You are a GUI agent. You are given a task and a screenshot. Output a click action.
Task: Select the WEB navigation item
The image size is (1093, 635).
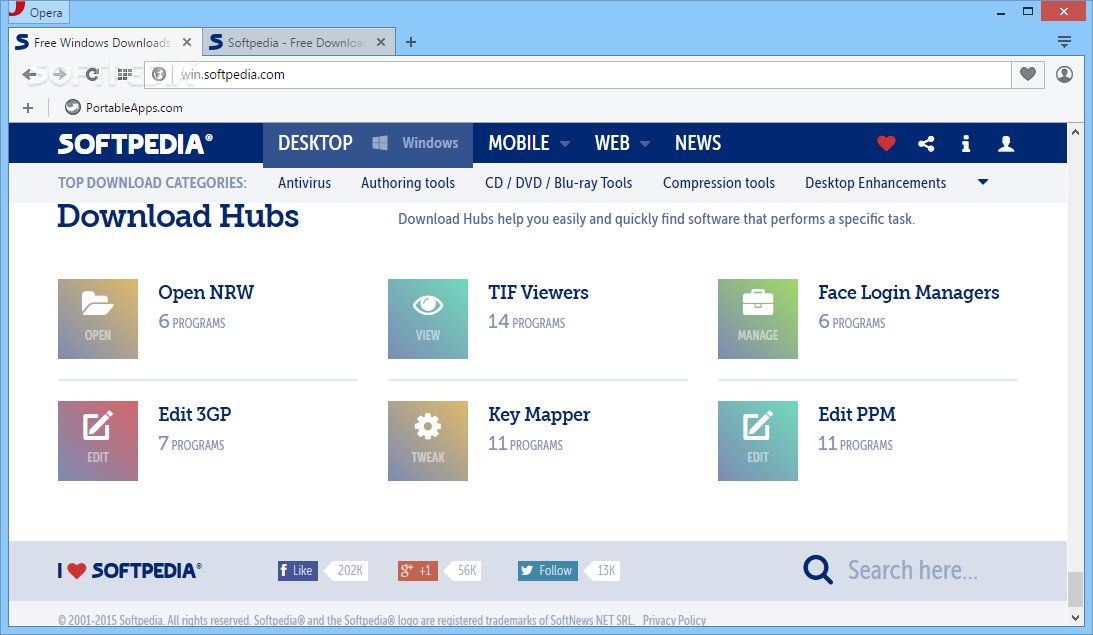coord(612,143)
